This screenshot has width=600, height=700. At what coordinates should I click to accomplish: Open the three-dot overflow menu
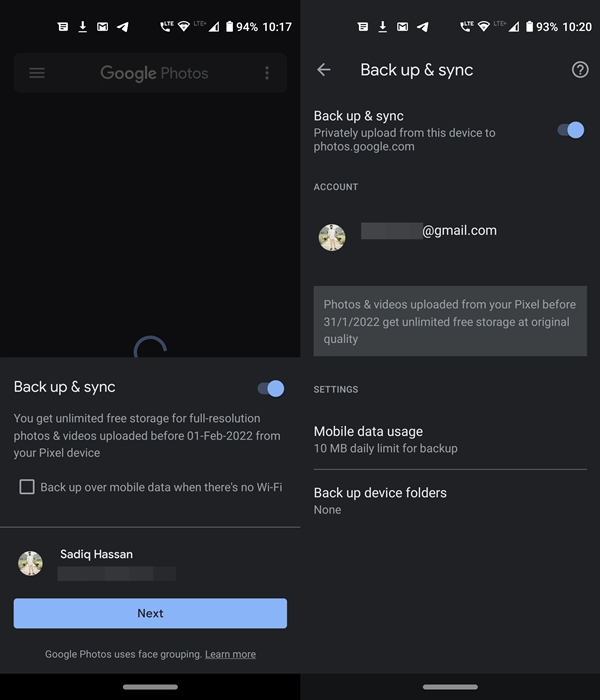(267, 73)
